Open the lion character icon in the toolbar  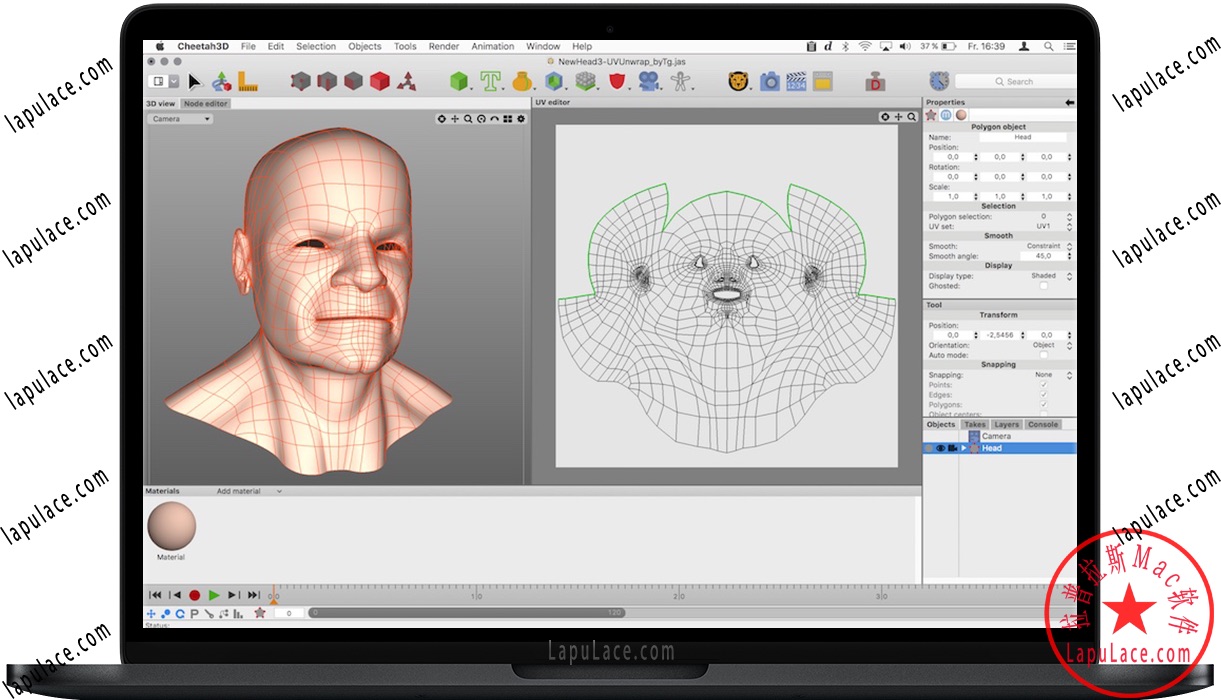pyautogui.click(x=737, y=81)
